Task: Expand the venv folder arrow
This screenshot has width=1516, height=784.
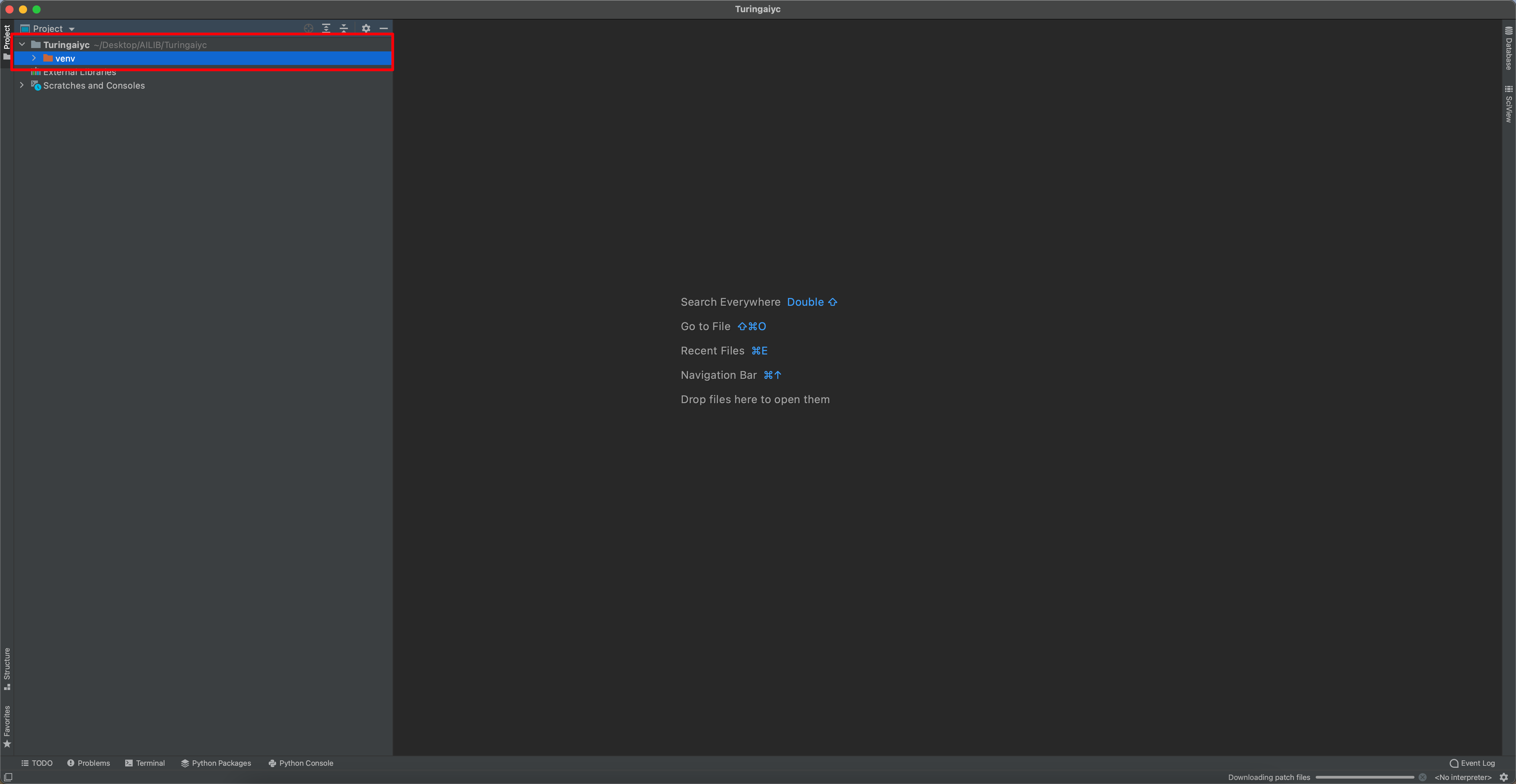Action: (x=34, y=58)
